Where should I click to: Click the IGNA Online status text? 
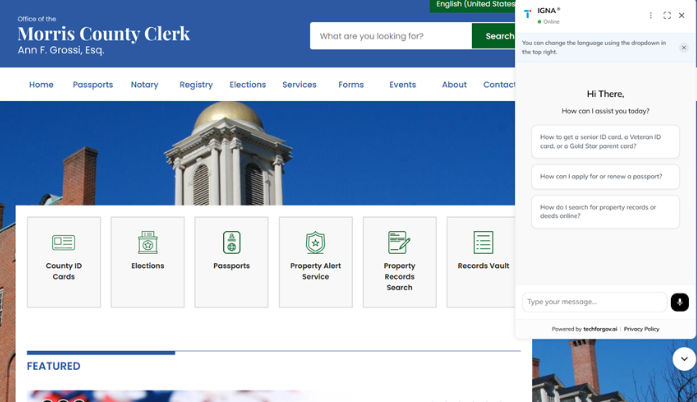pos(551,22)
